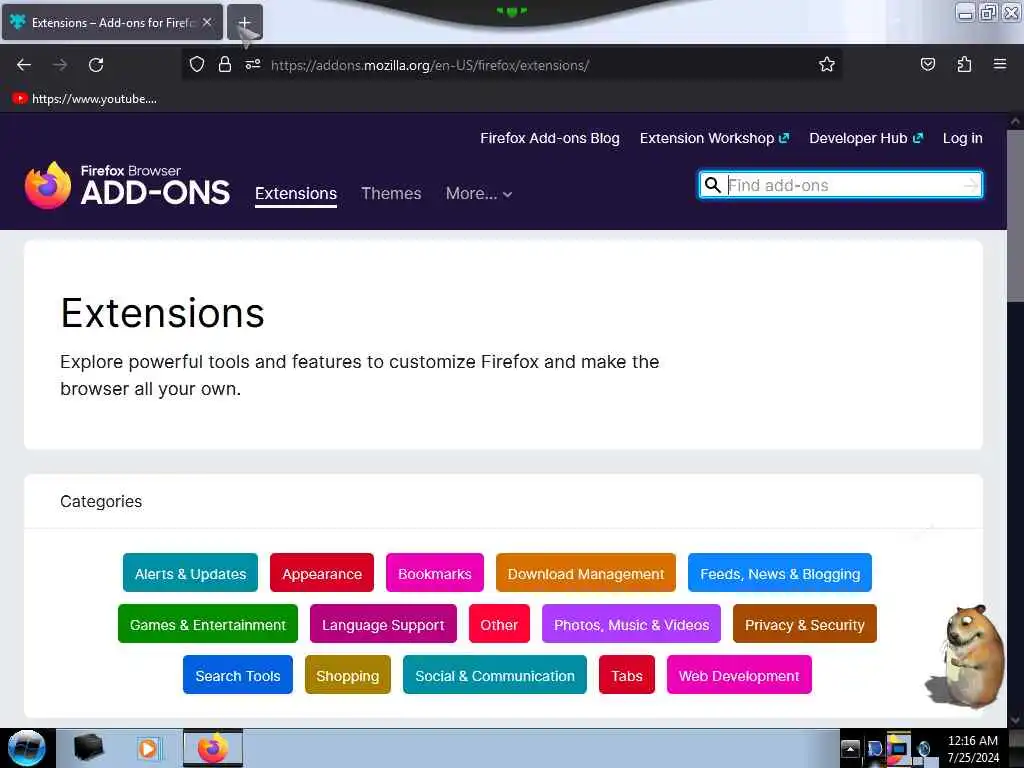The height and width of the screenshot is (768, 1024).
Task: Open the Download Management category
Action: tap(586, 573)
